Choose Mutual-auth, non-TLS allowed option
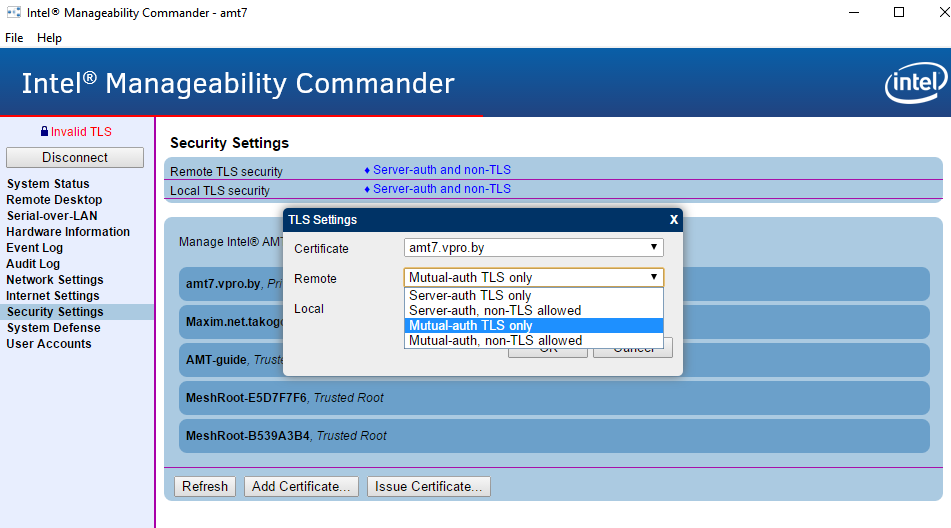 [534, 341]
